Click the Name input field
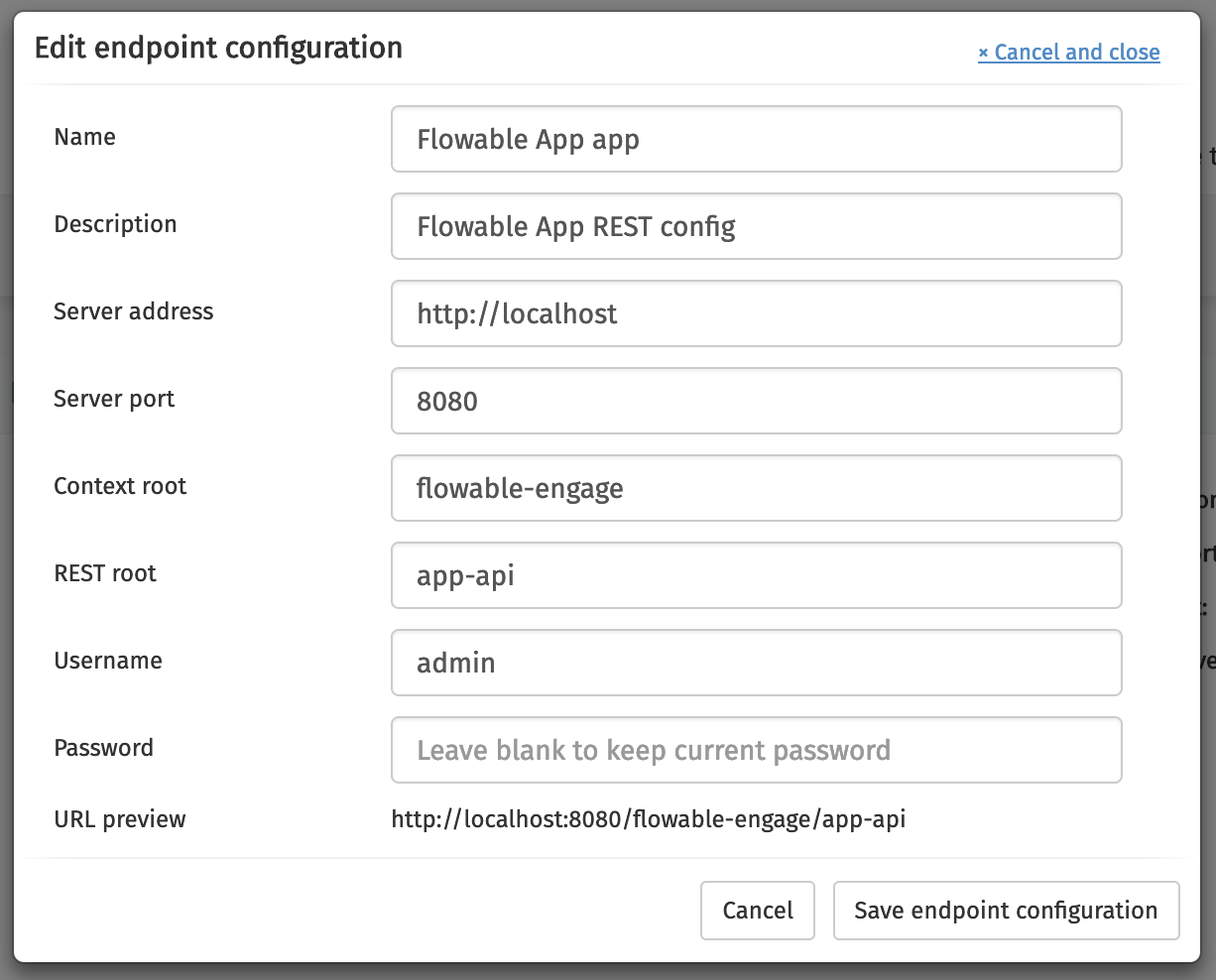This screenshot has height=980, width=1216. click(x=756, y=139)
